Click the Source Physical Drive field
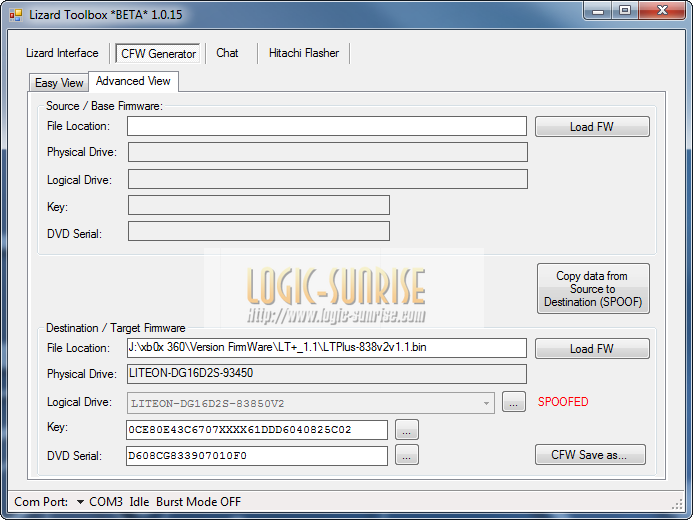 (327, 152)
